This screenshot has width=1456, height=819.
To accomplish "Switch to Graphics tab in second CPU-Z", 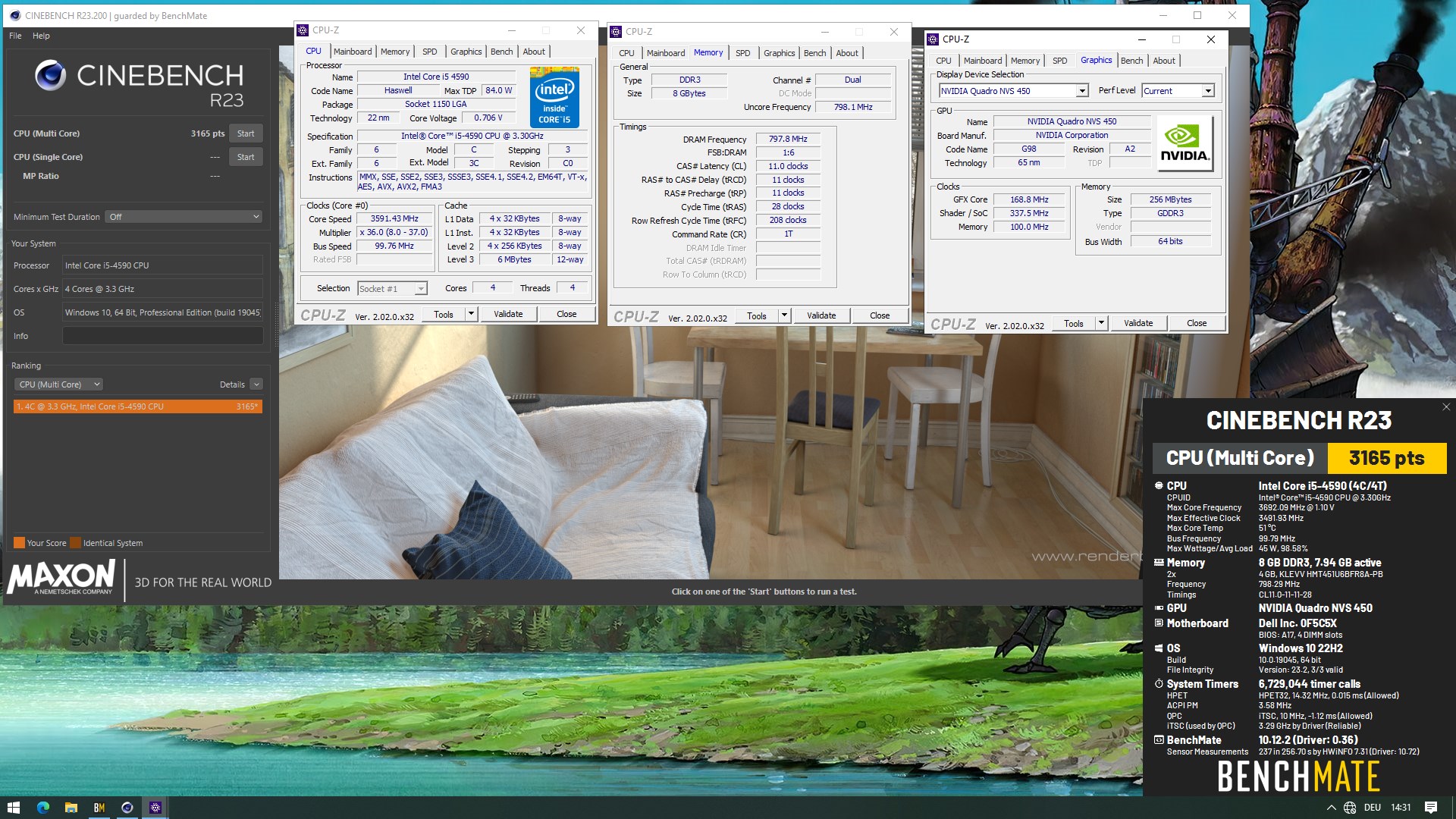I will point(779,53).
